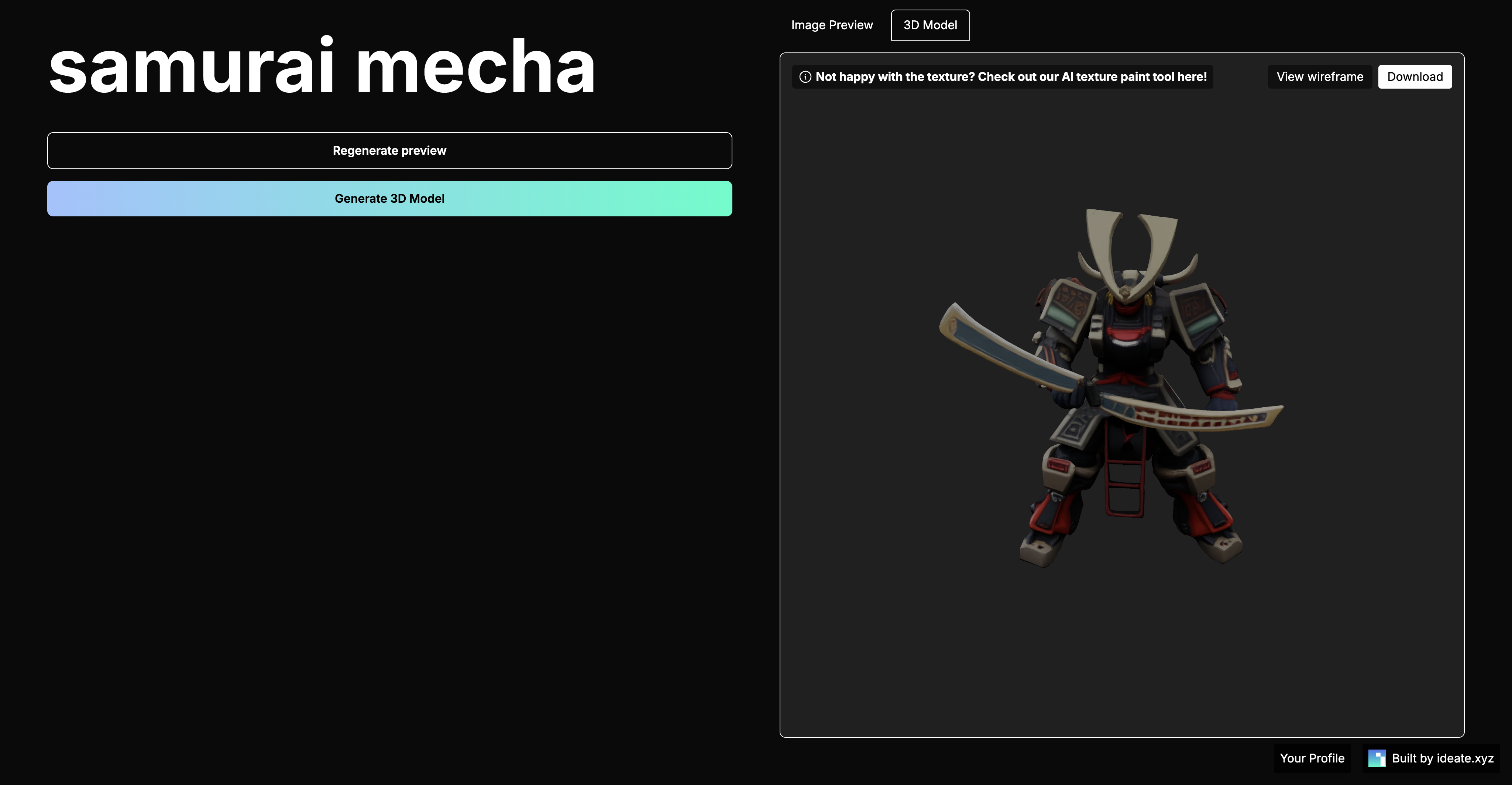
Task: Open Your Profile
Action: [1312, 758]
